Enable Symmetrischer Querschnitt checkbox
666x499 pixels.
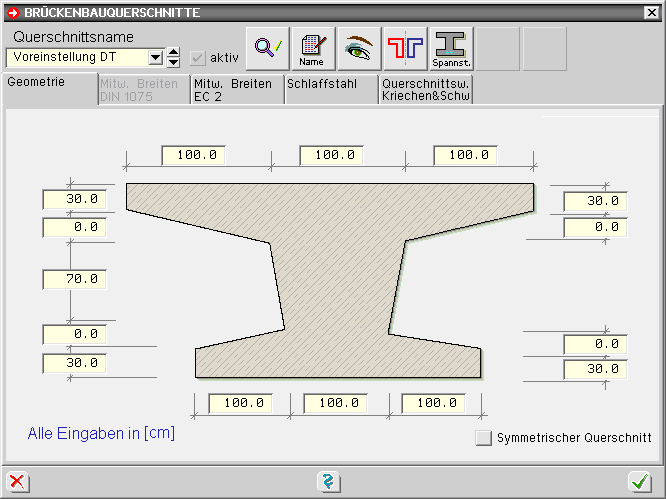(x=484, y=437)
